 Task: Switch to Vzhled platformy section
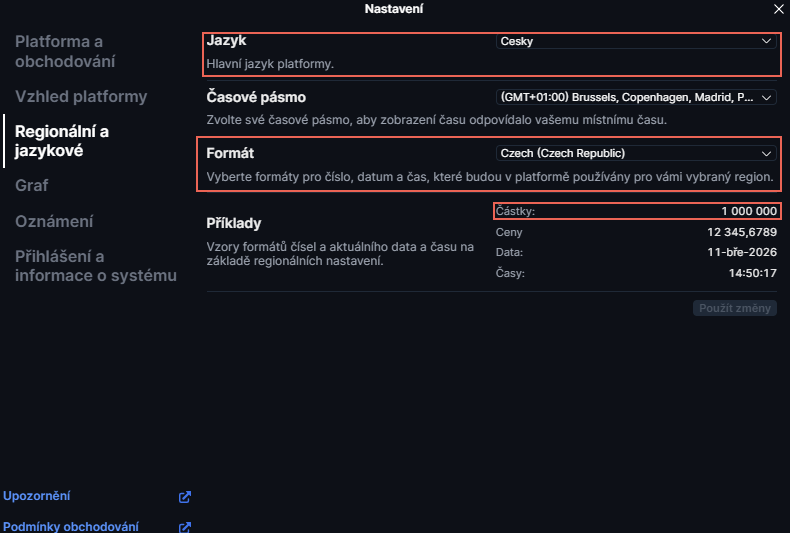point(81,97)
